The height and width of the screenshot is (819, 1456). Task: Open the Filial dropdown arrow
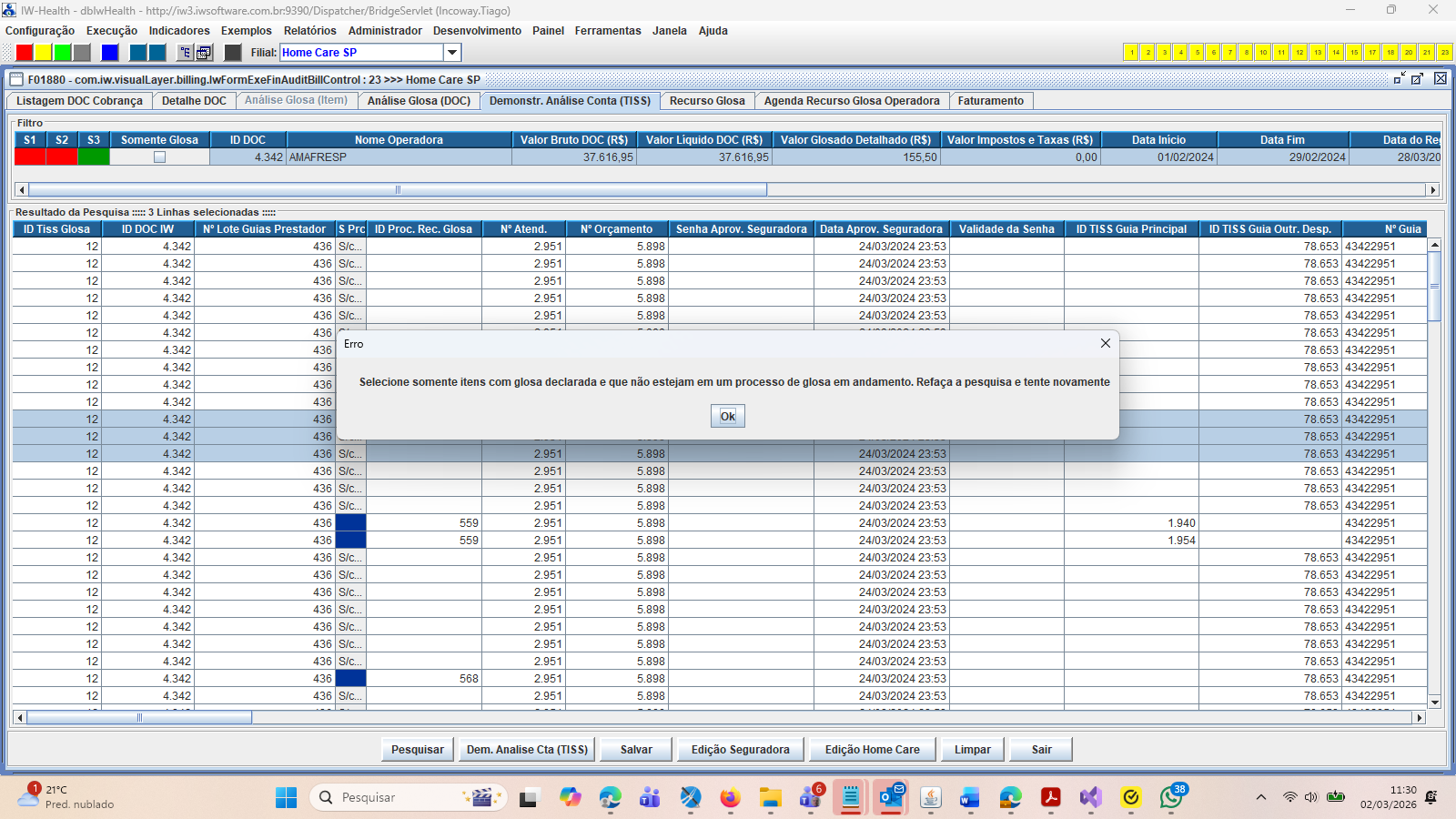point(451,53)
